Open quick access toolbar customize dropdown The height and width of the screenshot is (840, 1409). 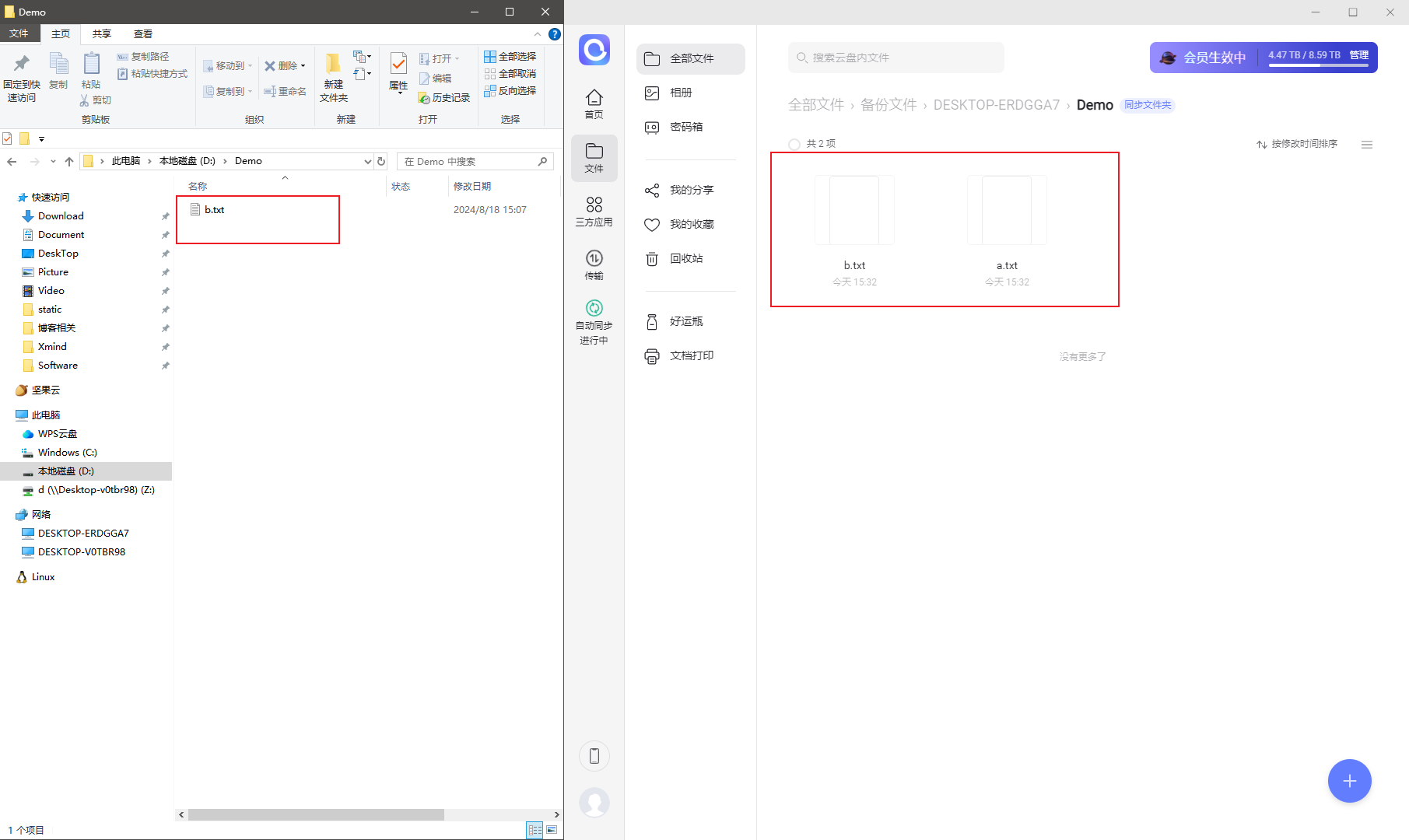[x=42, y=139]
